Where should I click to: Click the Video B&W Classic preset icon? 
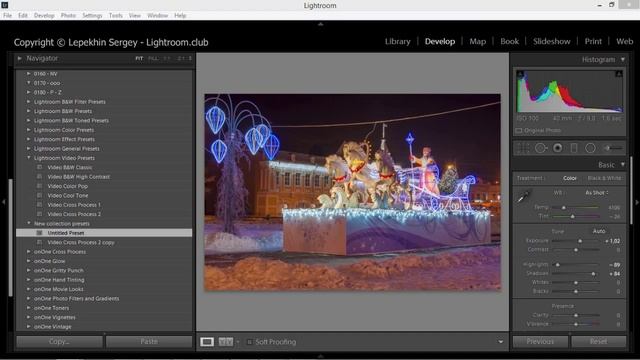[40, 167]
